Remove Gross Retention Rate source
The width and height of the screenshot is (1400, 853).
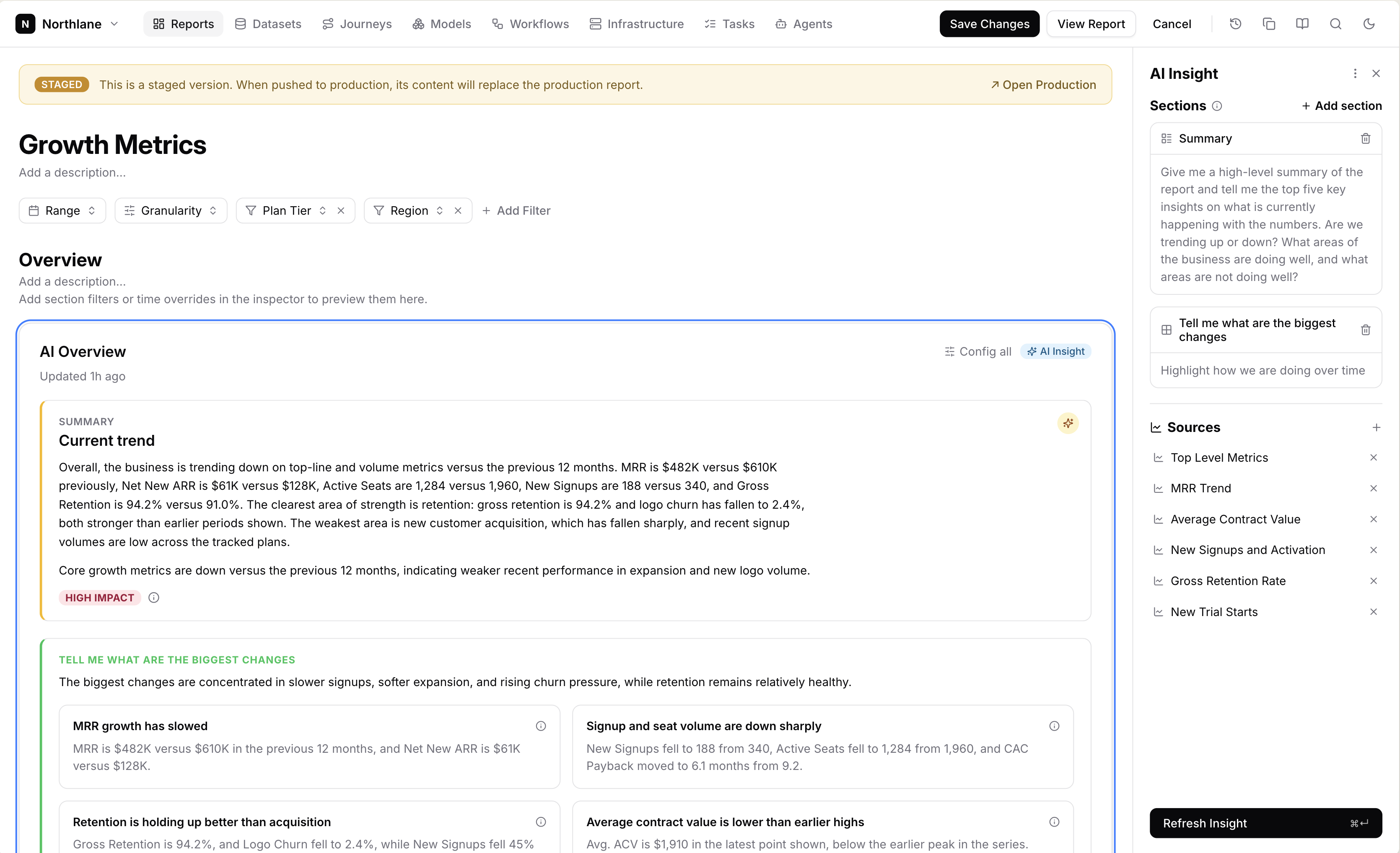pyautogui.click(x=1373, y=581)
